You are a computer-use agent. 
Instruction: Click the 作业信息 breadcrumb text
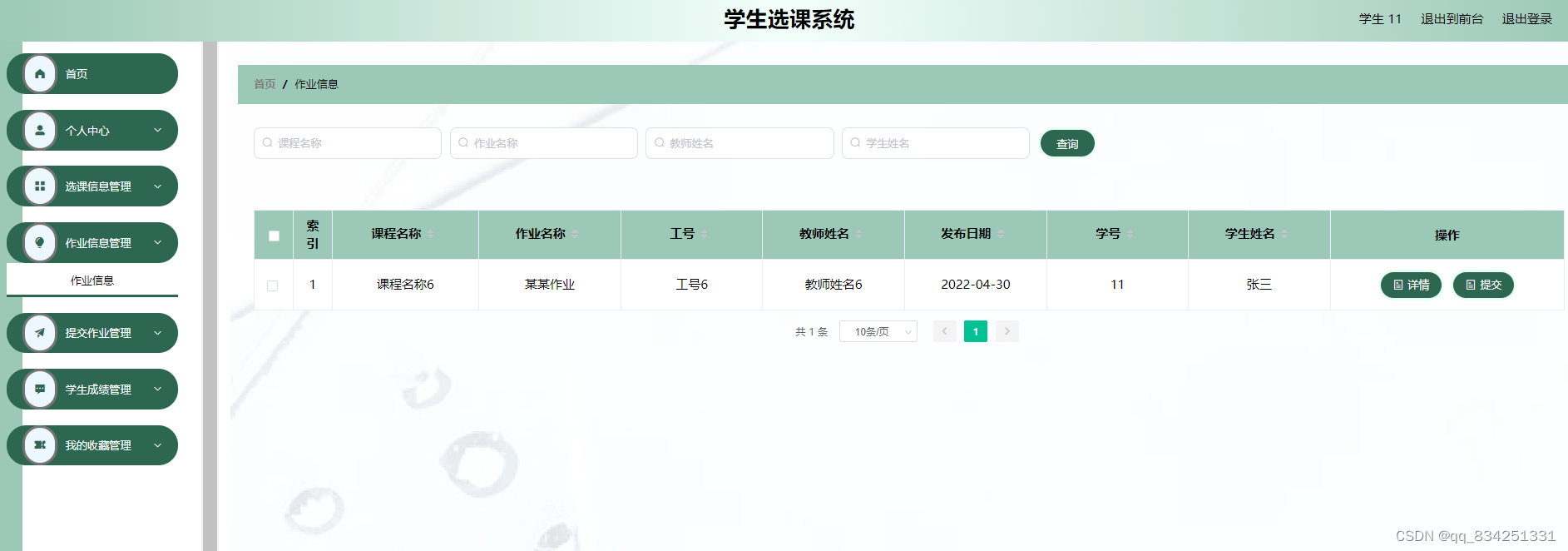[316, 84]
